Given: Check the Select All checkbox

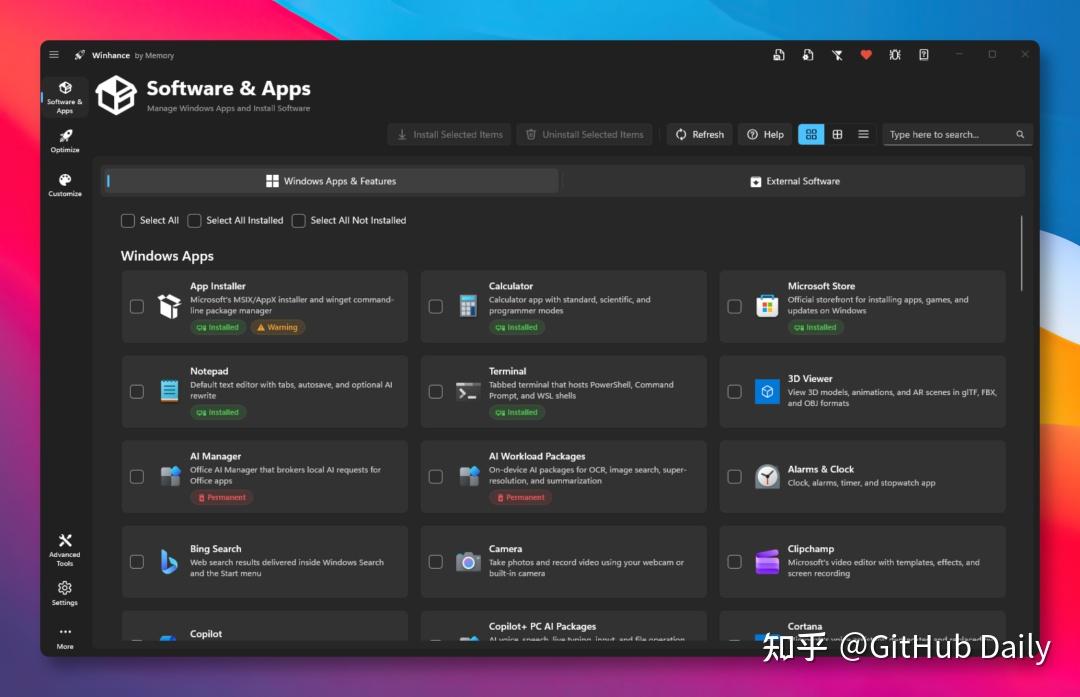Looking at the screenshot, I should [x=127, y=220].
